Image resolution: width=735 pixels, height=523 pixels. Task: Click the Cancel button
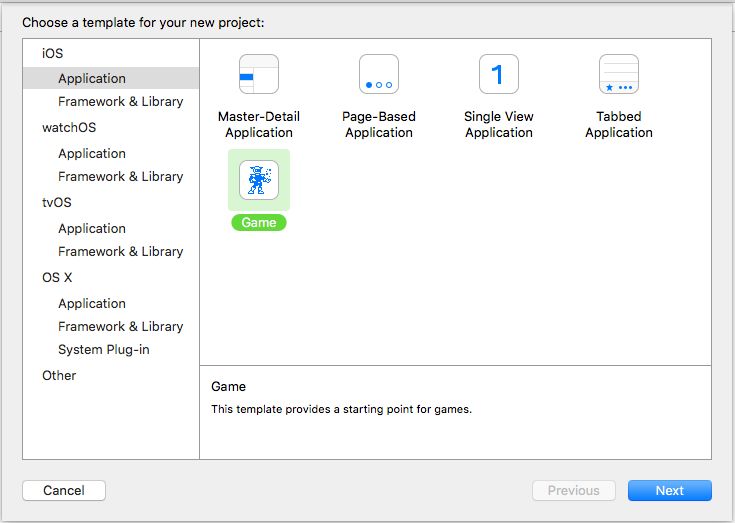pos(64,490)
